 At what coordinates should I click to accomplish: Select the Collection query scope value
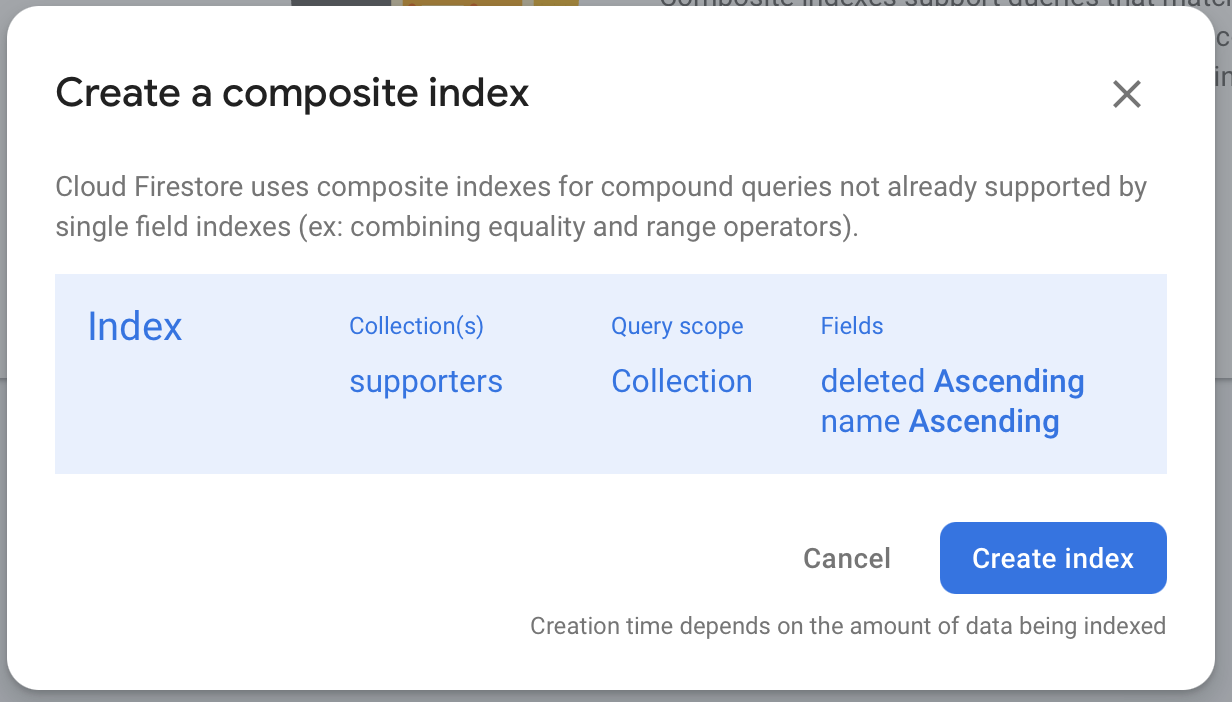682,381
